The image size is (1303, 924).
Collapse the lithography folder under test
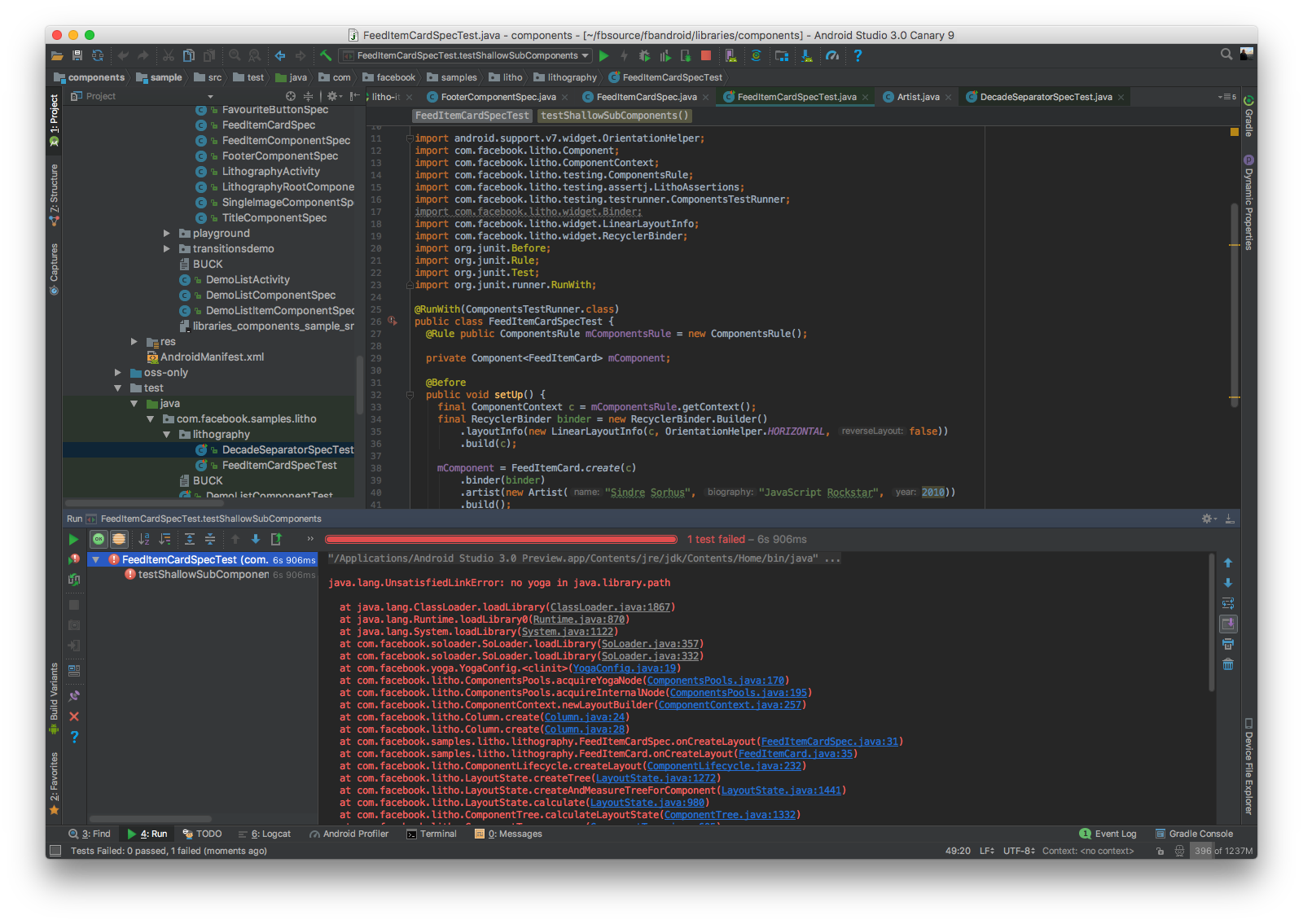click(x=167, y=435)
